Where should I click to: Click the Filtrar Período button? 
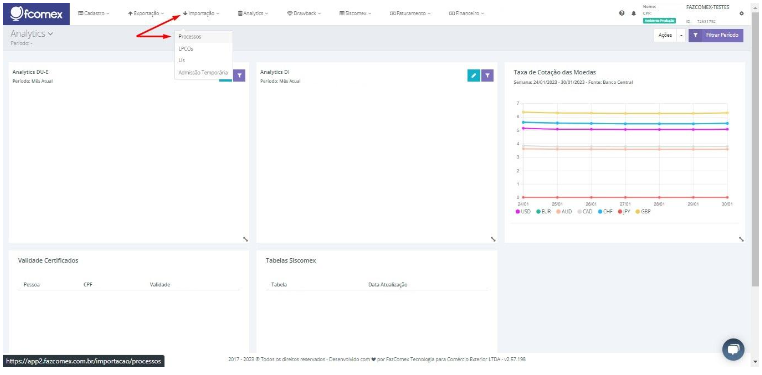716,35
